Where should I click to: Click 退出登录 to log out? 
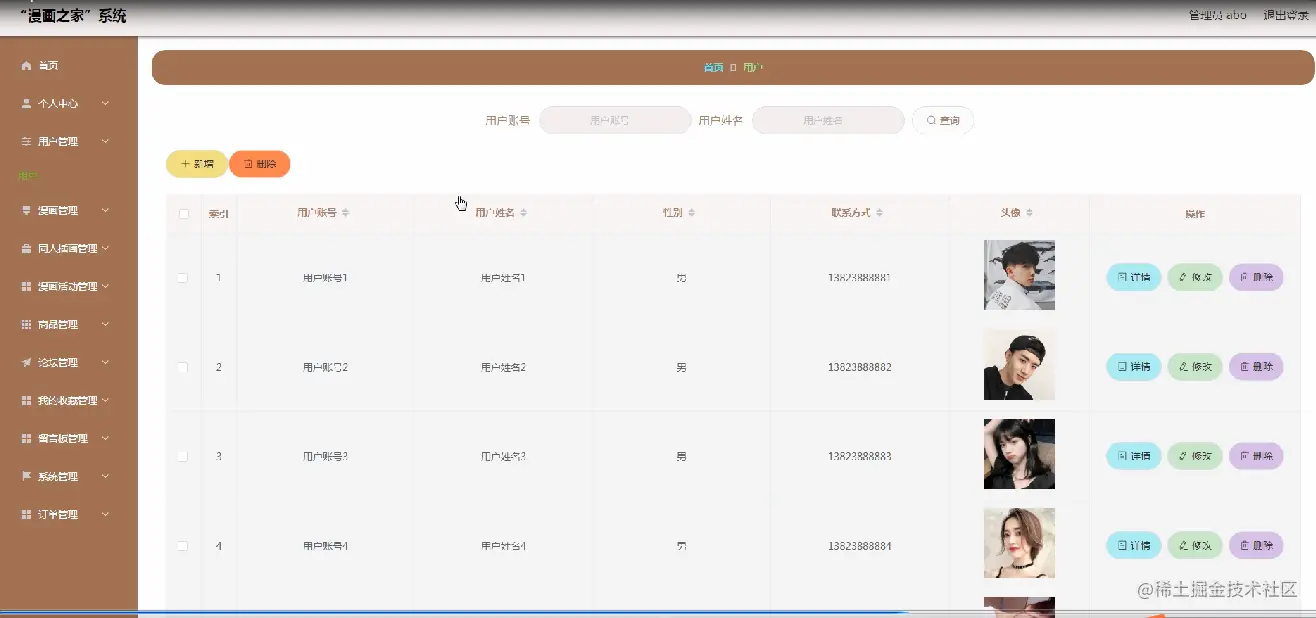[x=1285, y=15]
